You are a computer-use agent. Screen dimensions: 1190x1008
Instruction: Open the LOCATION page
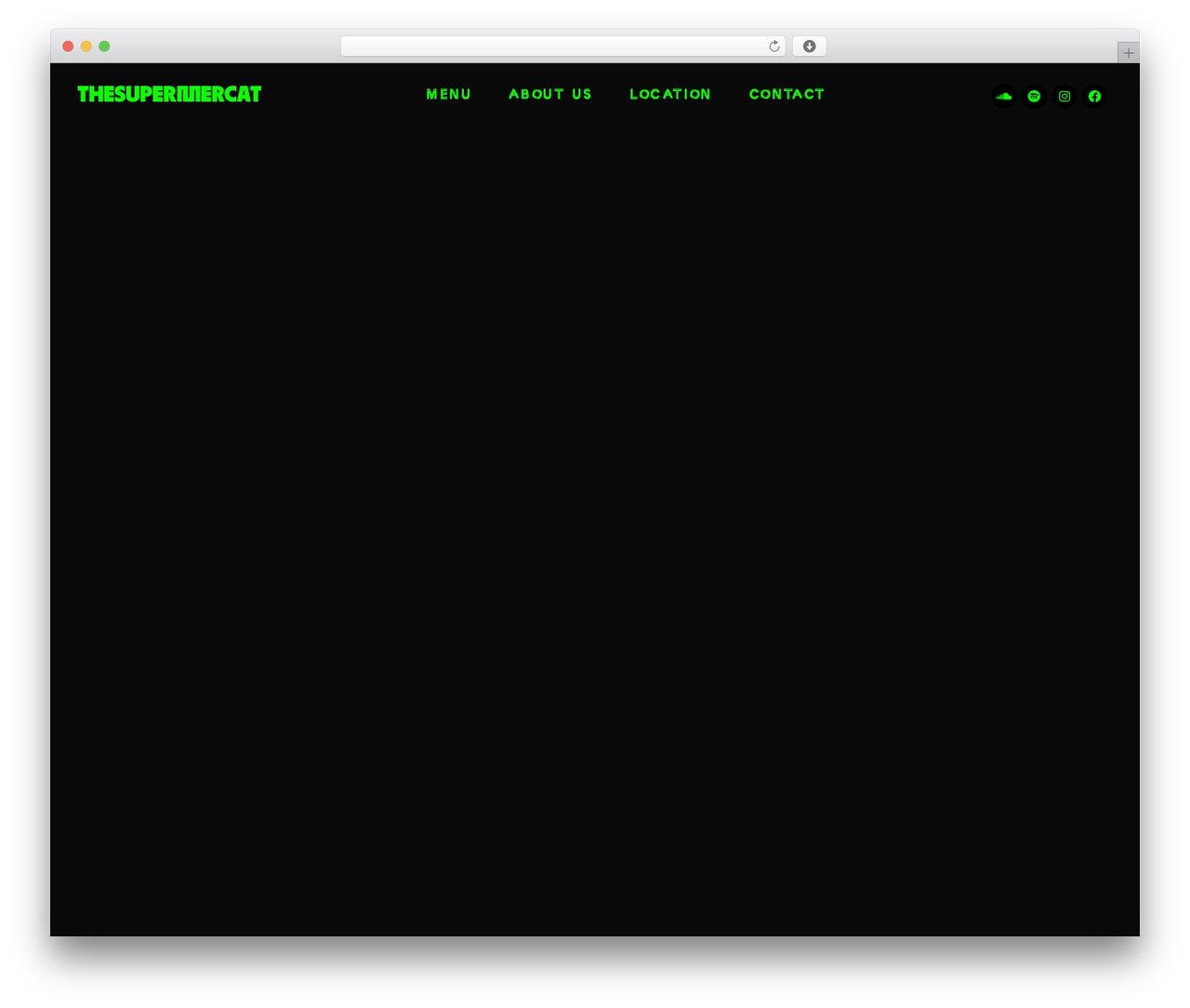point(670,94)
